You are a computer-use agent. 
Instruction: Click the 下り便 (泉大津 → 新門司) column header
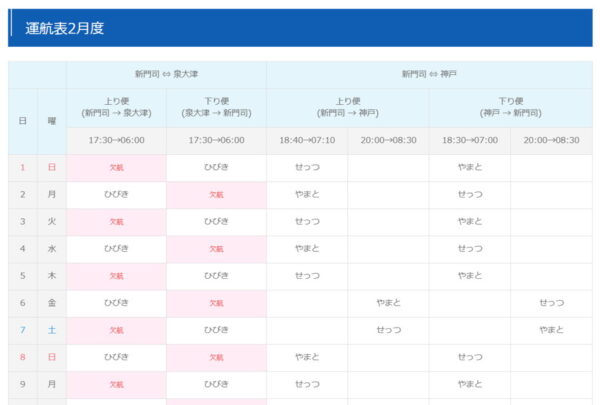(216, 107)
